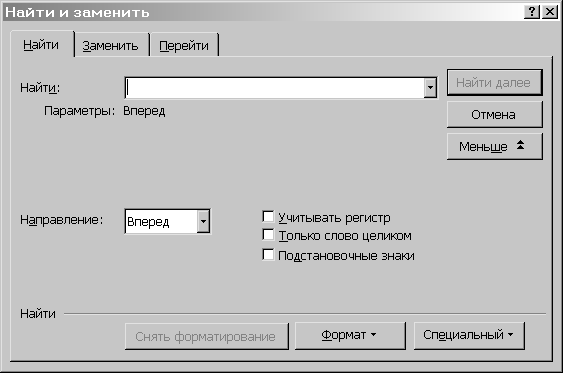Click Снять форматирование button
Viewport: 563px width, 373px height.
(206, 336)
